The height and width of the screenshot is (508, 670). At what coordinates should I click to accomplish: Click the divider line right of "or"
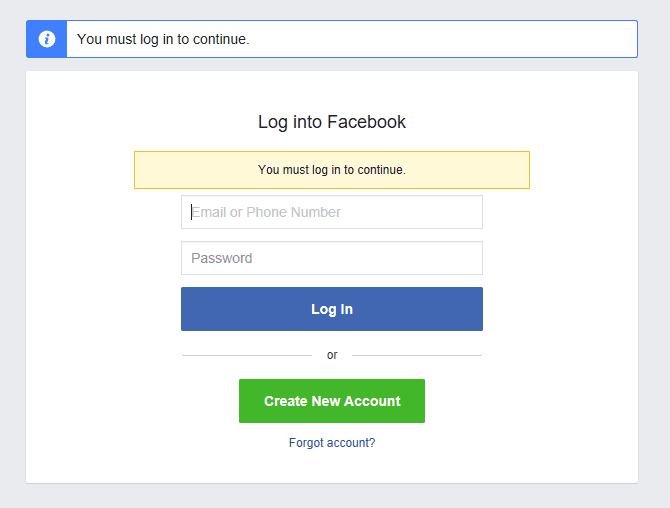(417, 355)
